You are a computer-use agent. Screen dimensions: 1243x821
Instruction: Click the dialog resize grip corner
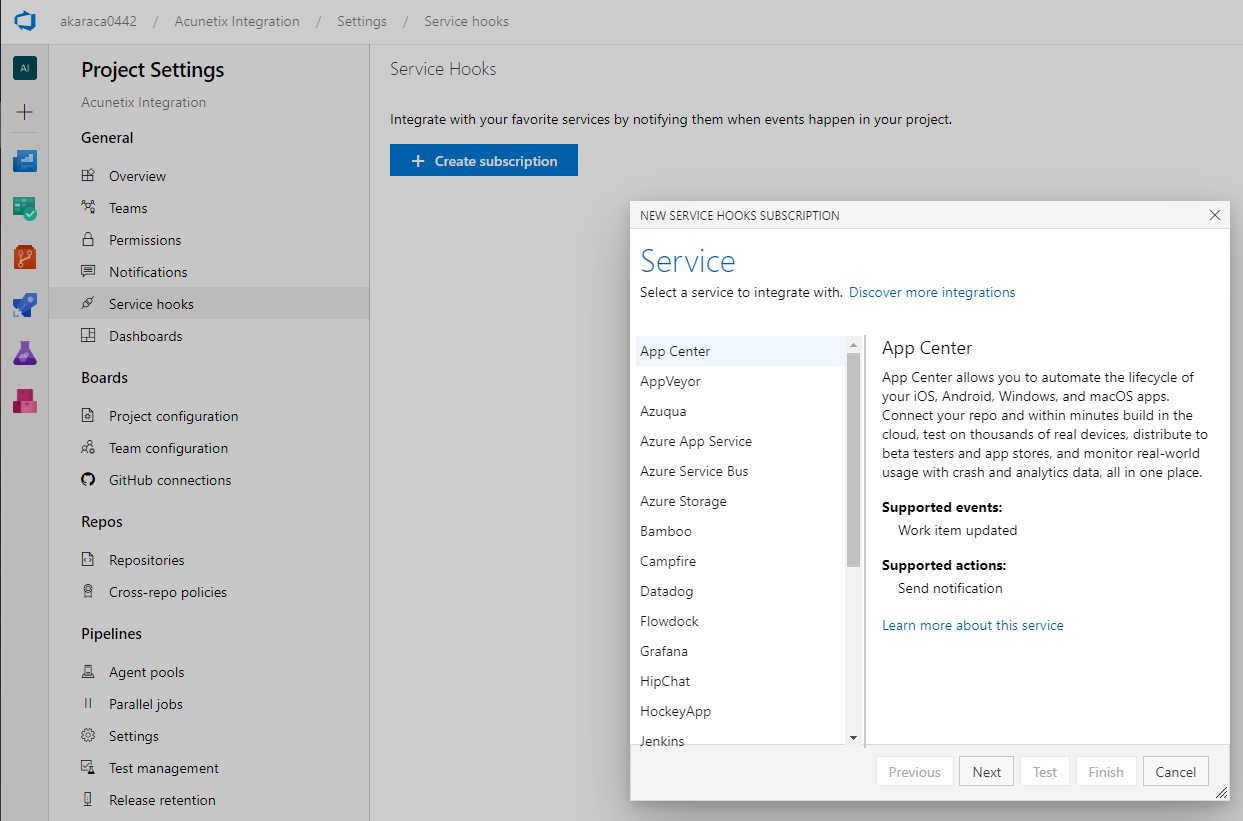(x=1221, y=792)
